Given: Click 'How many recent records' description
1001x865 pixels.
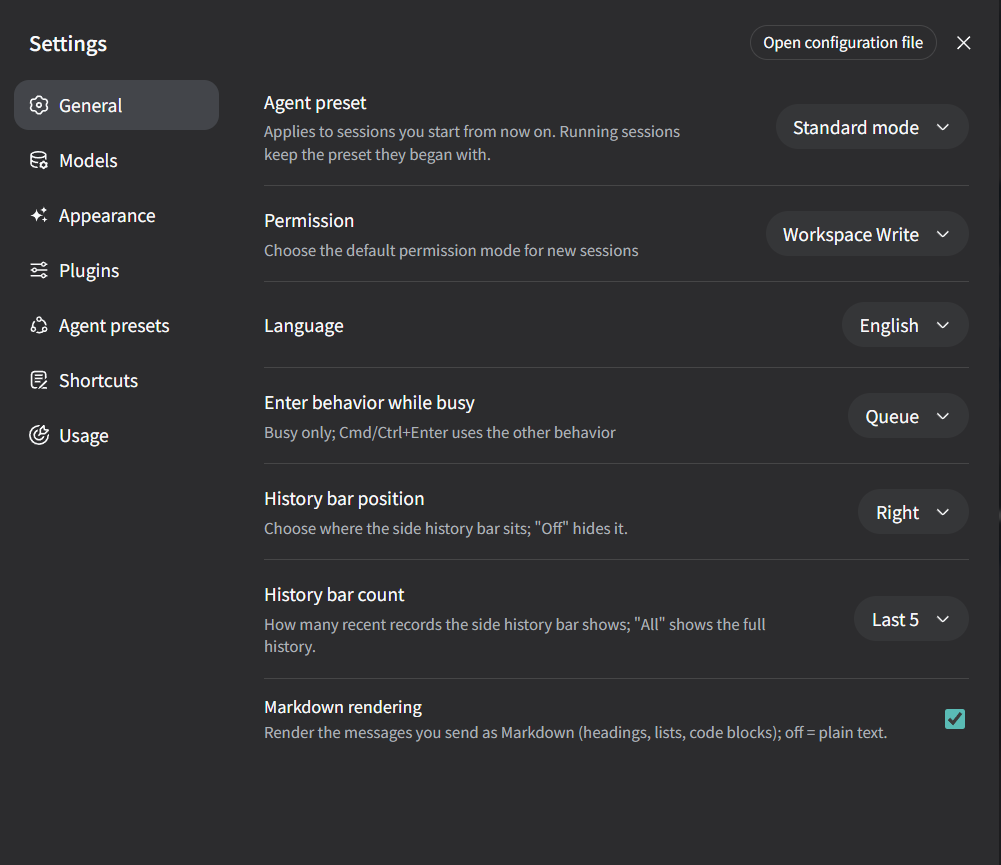Looking at the screenshot, I should click(x=515, y=635).
